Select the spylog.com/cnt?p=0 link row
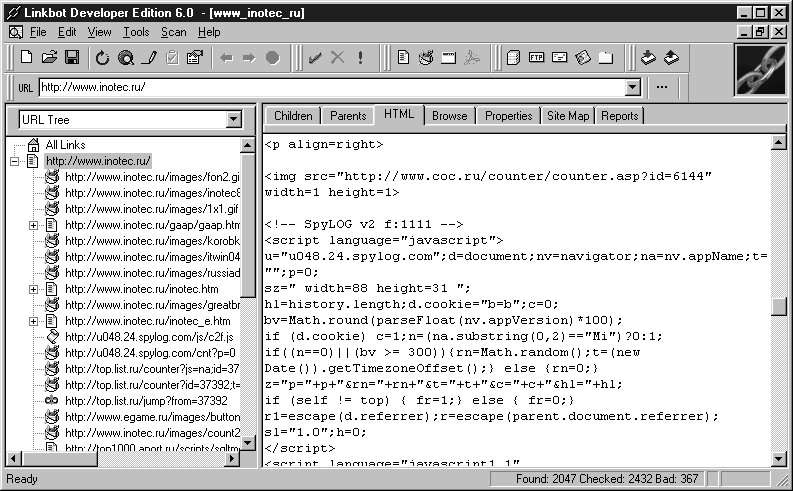This screenshot has height=491, width=793. (150, 353)
